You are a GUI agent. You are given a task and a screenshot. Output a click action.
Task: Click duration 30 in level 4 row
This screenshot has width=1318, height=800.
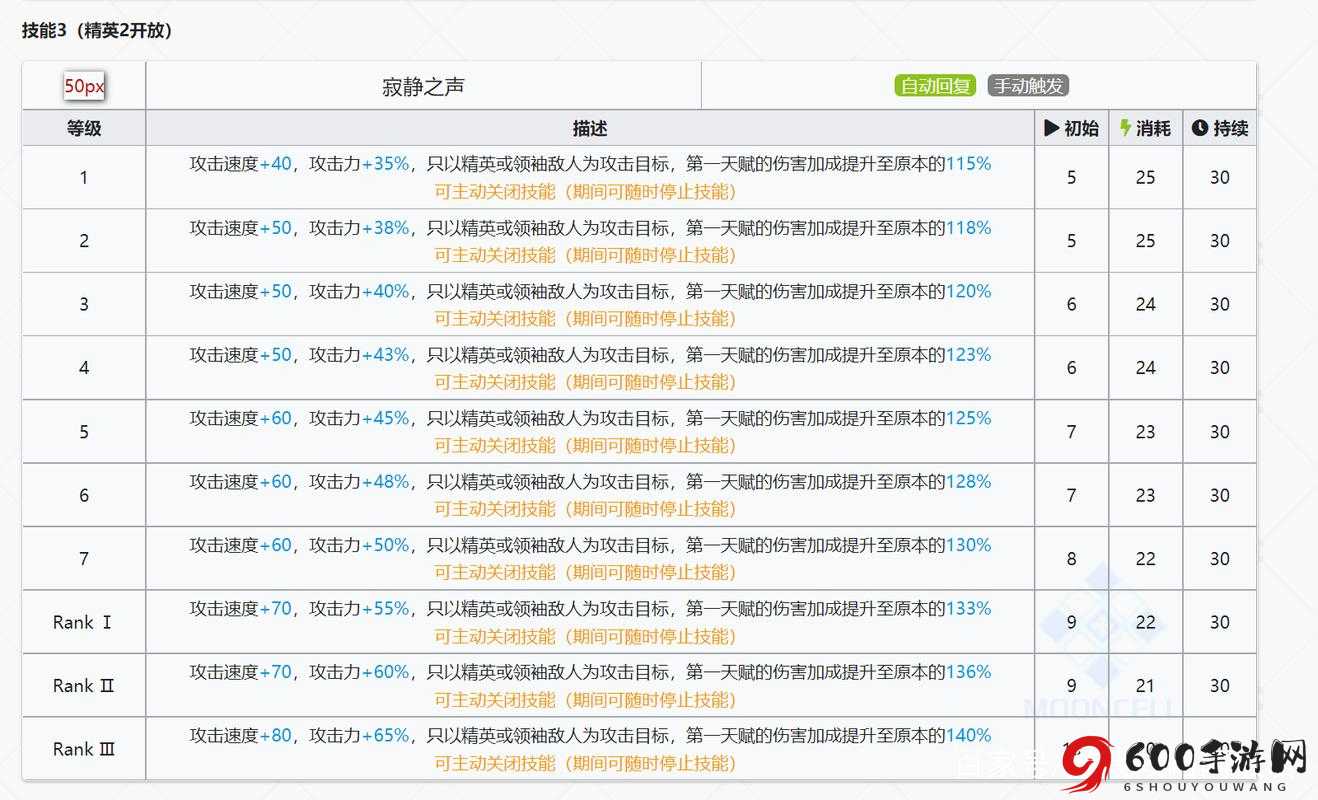[1220, 368]
